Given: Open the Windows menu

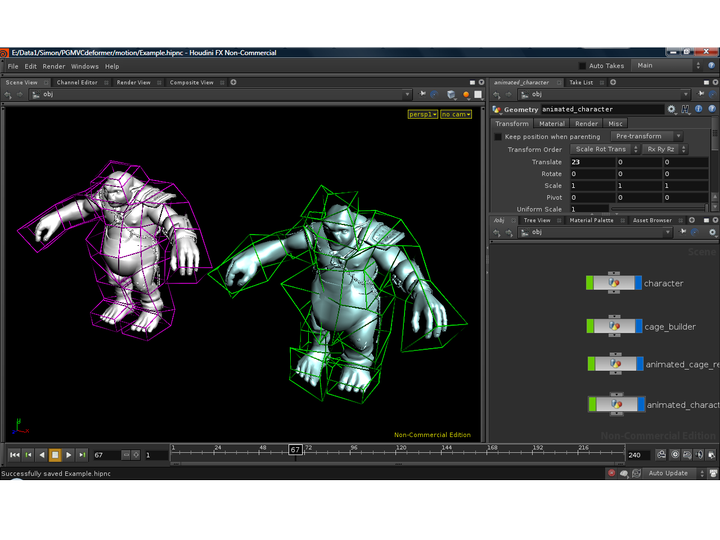Looking at the screenshot, I should [84, 66].
